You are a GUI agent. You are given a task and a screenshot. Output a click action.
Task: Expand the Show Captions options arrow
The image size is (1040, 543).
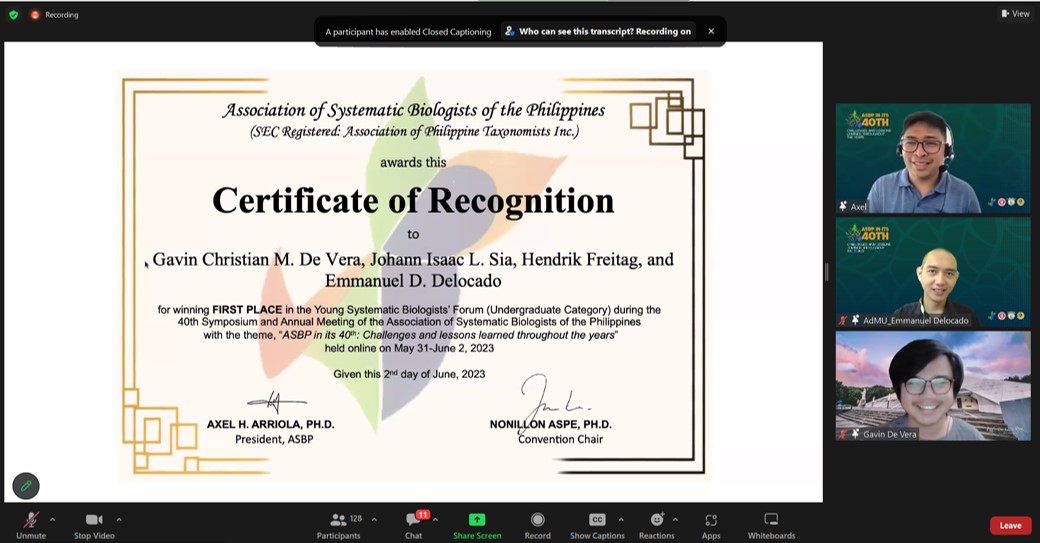(x=621, y=520)
